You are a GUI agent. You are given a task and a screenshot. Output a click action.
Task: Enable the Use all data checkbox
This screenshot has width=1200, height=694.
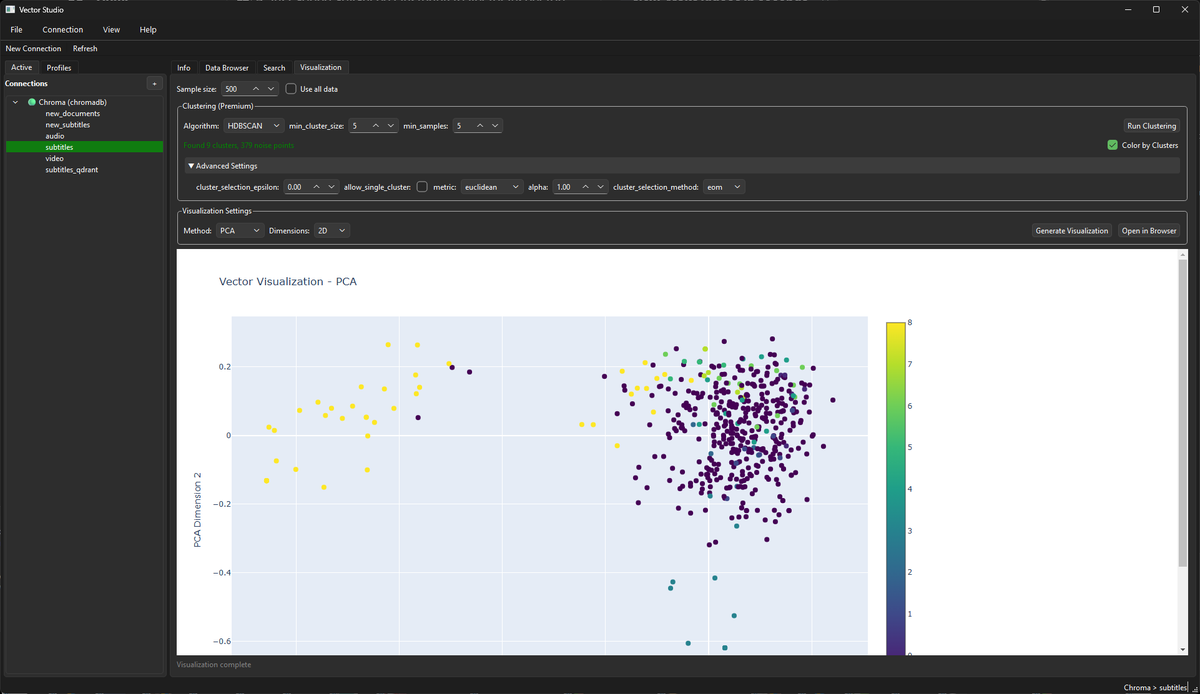click(x=291, y=89)
